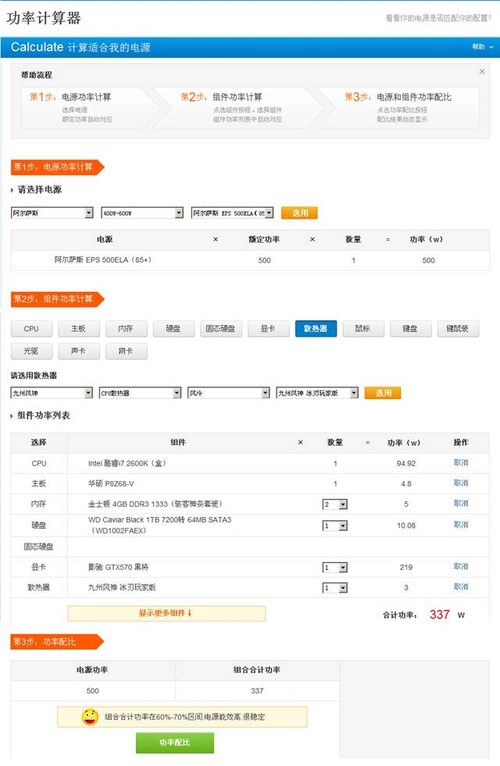Click the empty 固态硬盘 row label
Screen dimensions: 500x766
[x=39, y=547]
